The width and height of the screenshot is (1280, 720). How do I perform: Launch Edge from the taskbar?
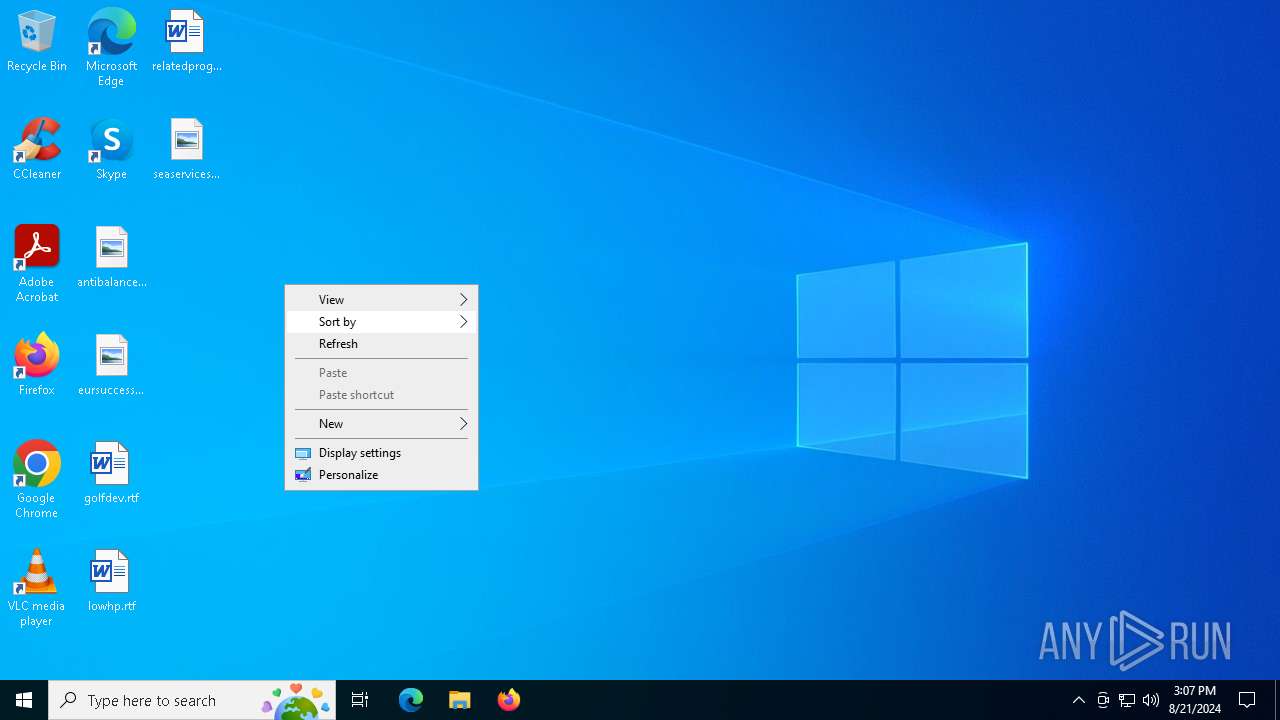(411, 700)
